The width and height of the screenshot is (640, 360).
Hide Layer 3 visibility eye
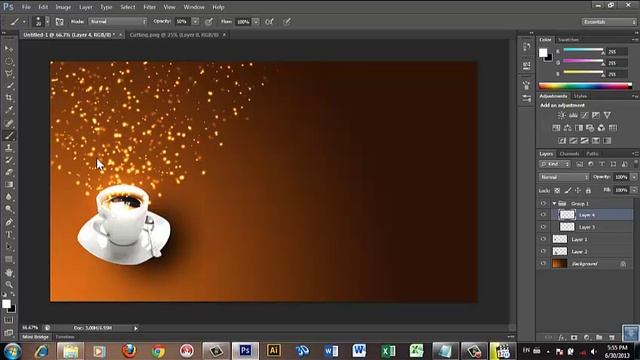pos(543,227)
